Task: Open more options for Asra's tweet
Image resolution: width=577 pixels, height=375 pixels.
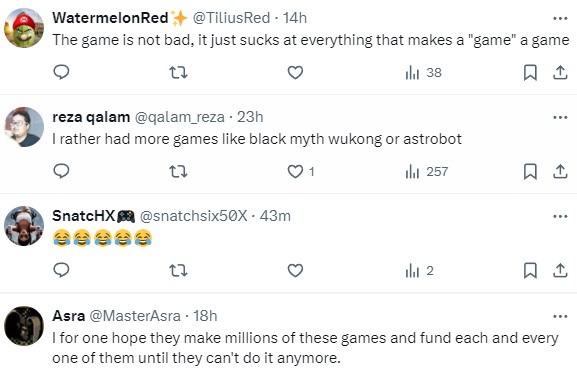Action: tap(560, 316)
